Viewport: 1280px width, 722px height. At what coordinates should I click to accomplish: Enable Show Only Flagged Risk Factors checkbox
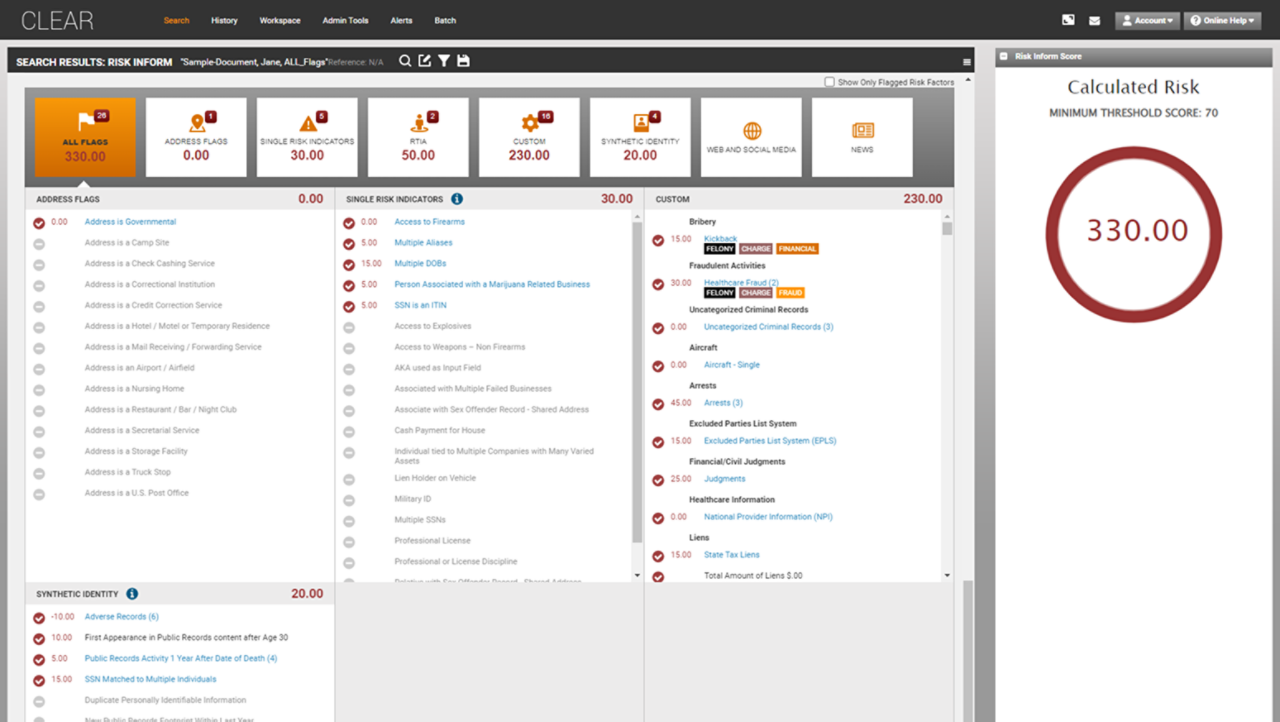pyautogui.click(x=829, y=82)
